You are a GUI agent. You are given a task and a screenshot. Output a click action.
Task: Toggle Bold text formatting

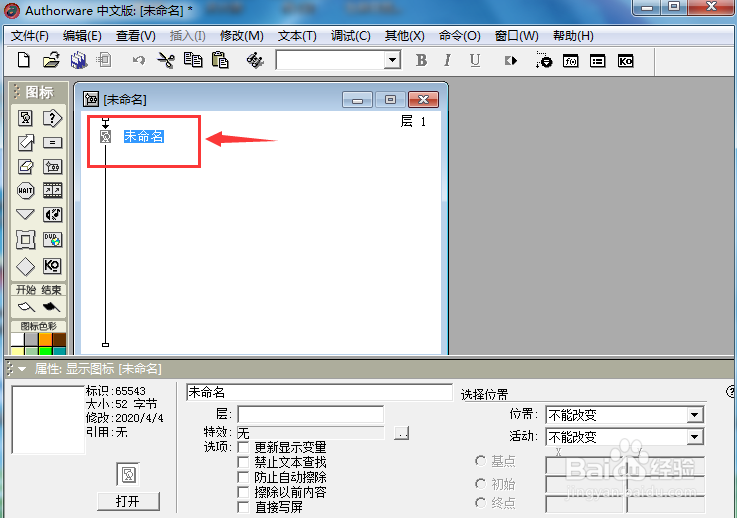pyautogui.click(x=421, y=60)
